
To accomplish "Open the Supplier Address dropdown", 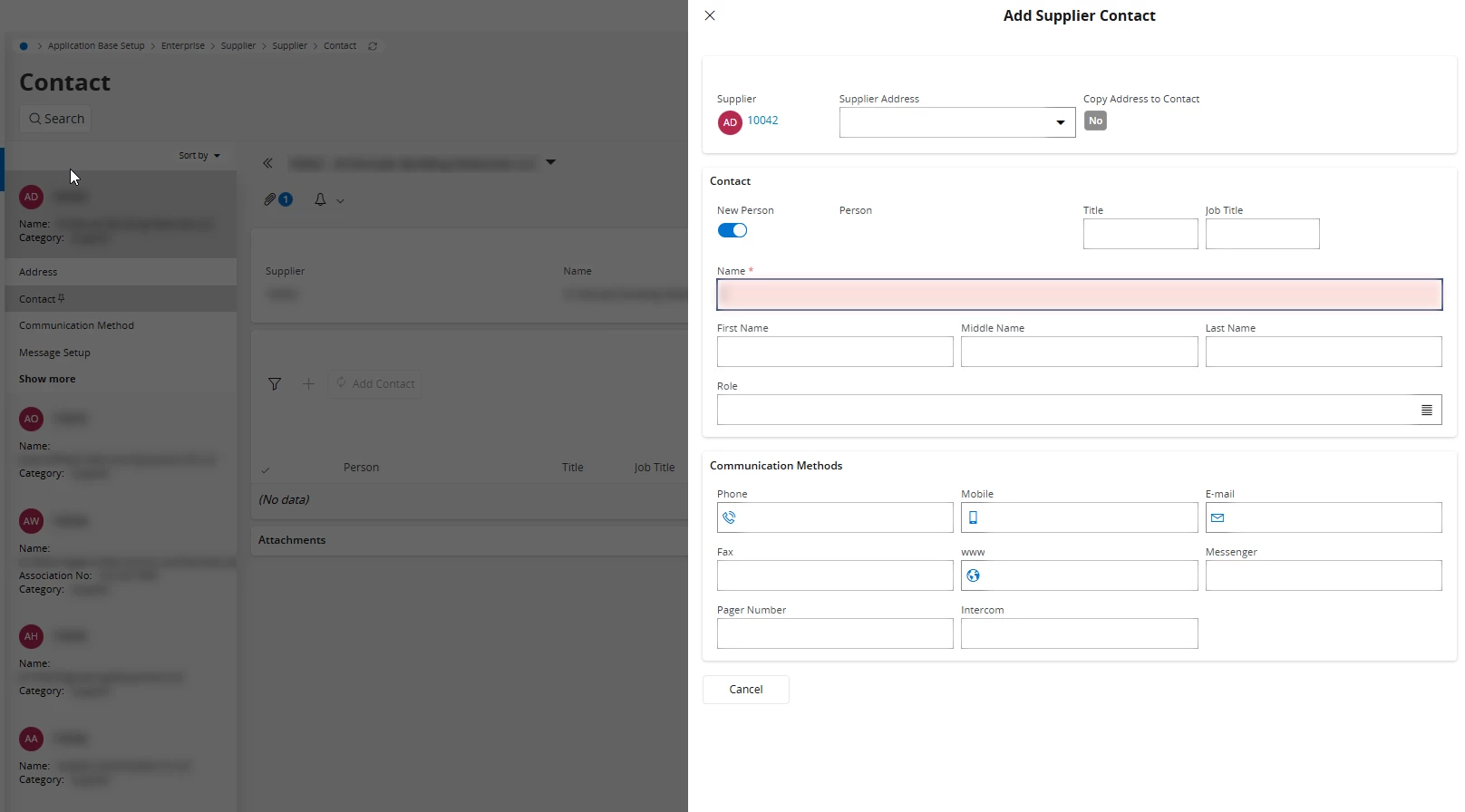I will point(1060,122).
